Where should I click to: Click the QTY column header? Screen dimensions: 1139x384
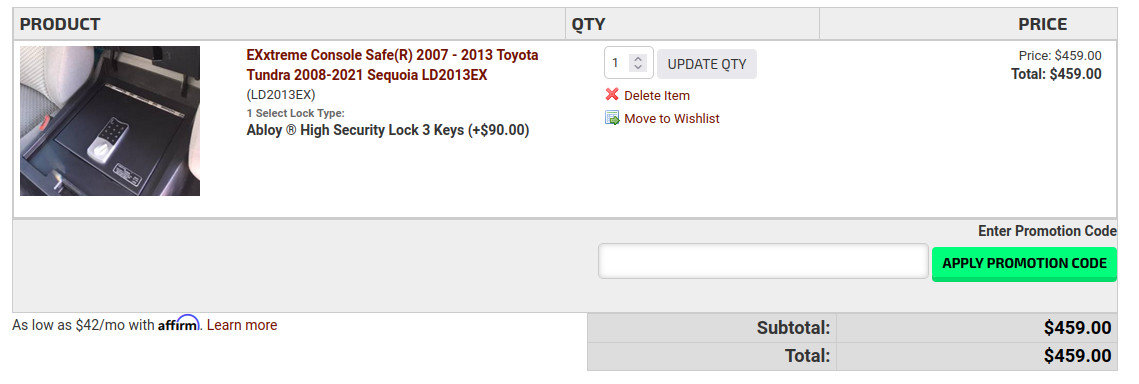coord(588,24)
